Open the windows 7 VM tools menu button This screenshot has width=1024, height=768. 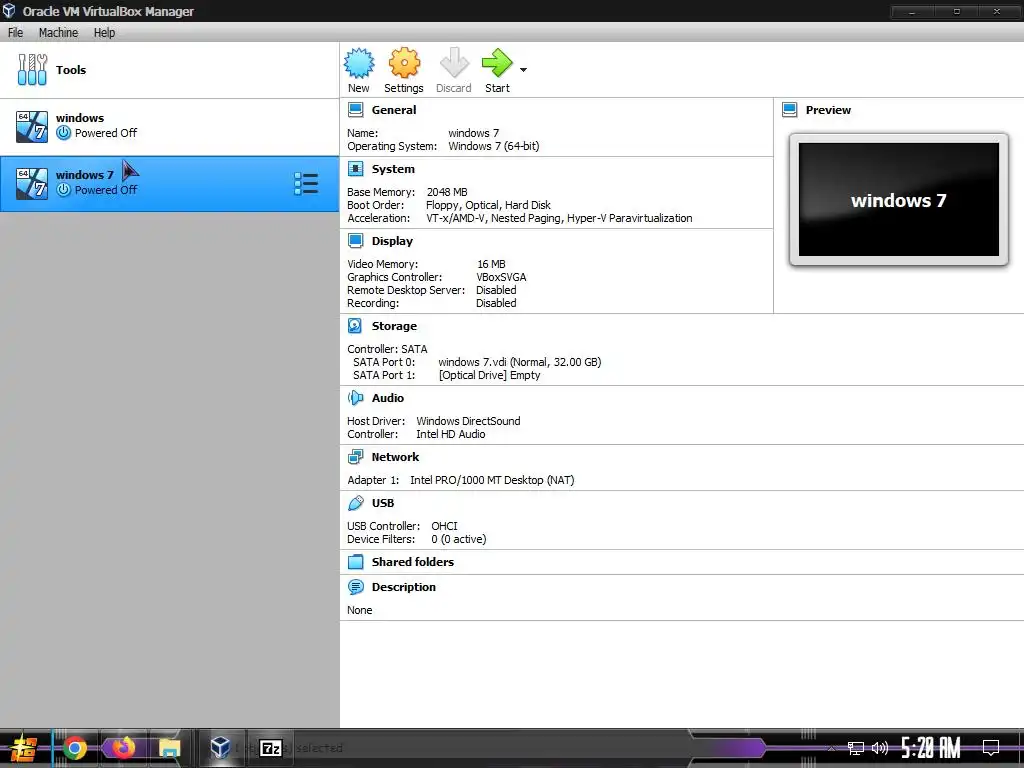pos(306,184)
